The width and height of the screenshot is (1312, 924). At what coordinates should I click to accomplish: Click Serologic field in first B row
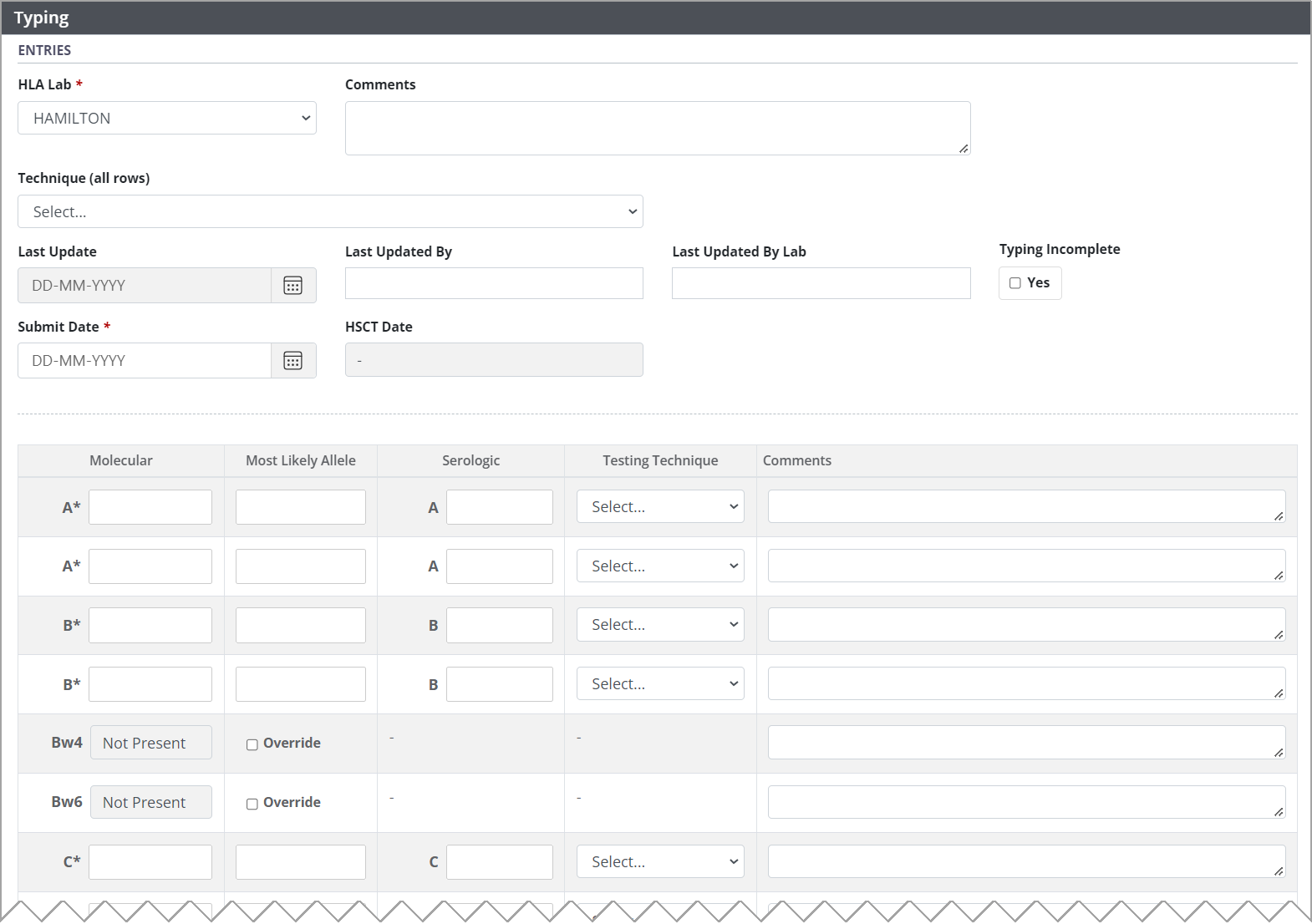[x=500, y=625]
